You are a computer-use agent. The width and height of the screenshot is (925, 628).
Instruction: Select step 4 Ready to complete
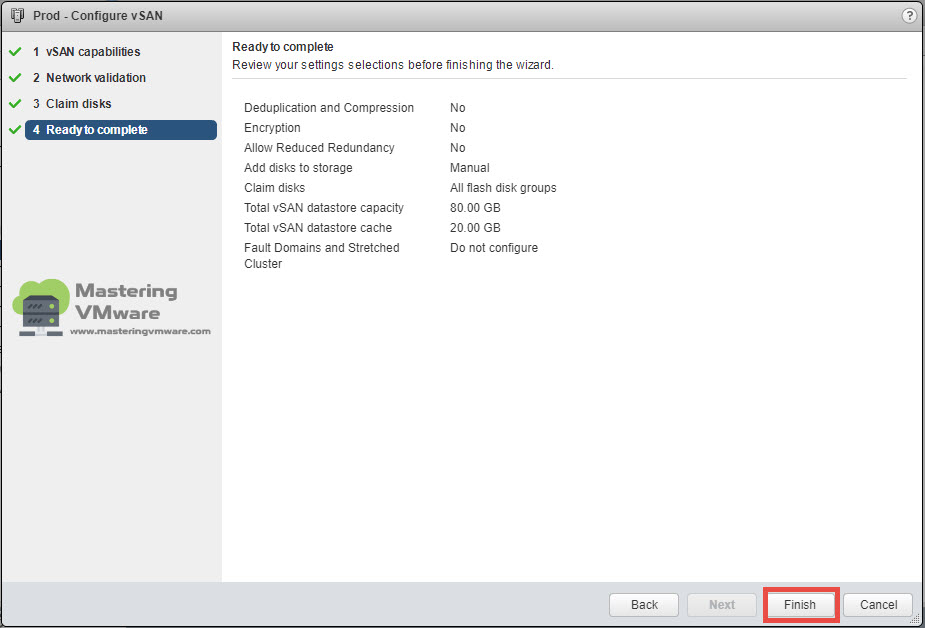[121, 130]
